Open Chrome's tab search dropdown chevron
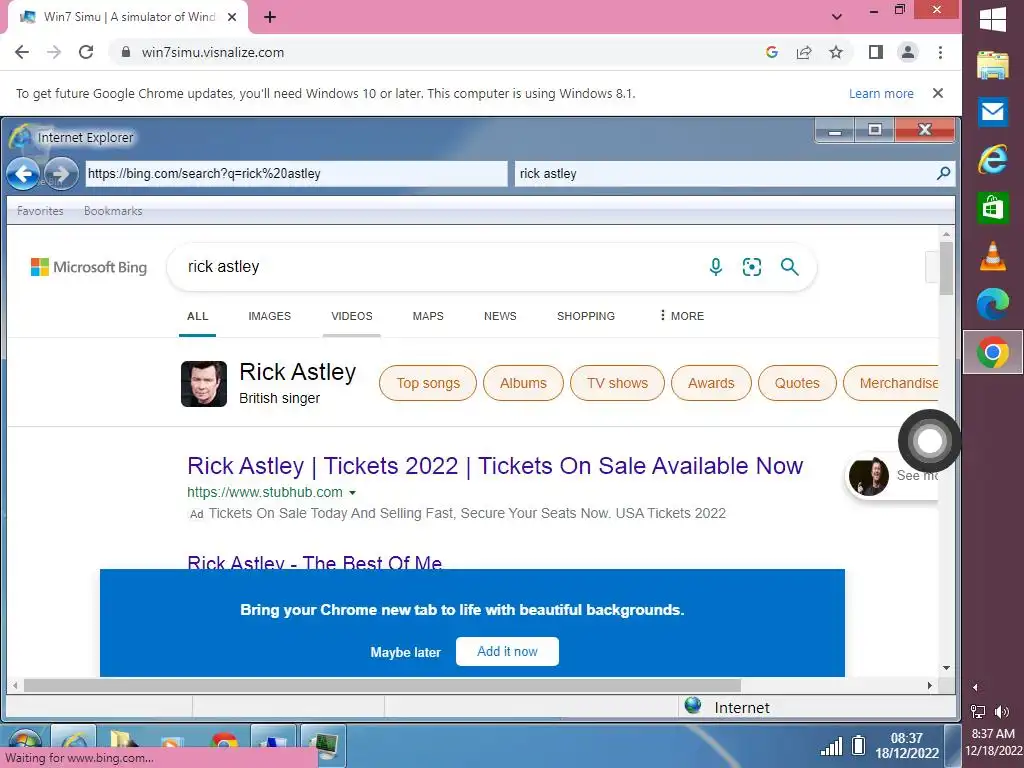Viewport: 1024px width, 768px height. [837, 17]
